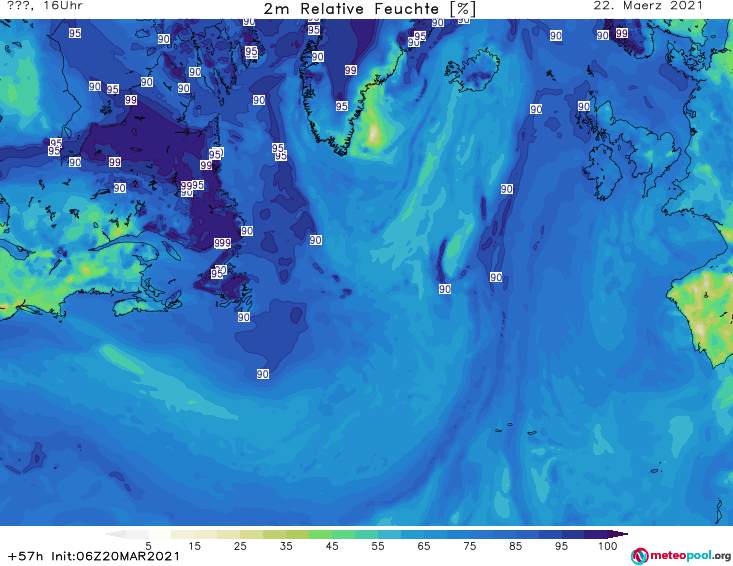The image size is (733, 566).
Task: Click the '+57h Init:06Z20MAR2021' forecast run text
Action: 94,556
